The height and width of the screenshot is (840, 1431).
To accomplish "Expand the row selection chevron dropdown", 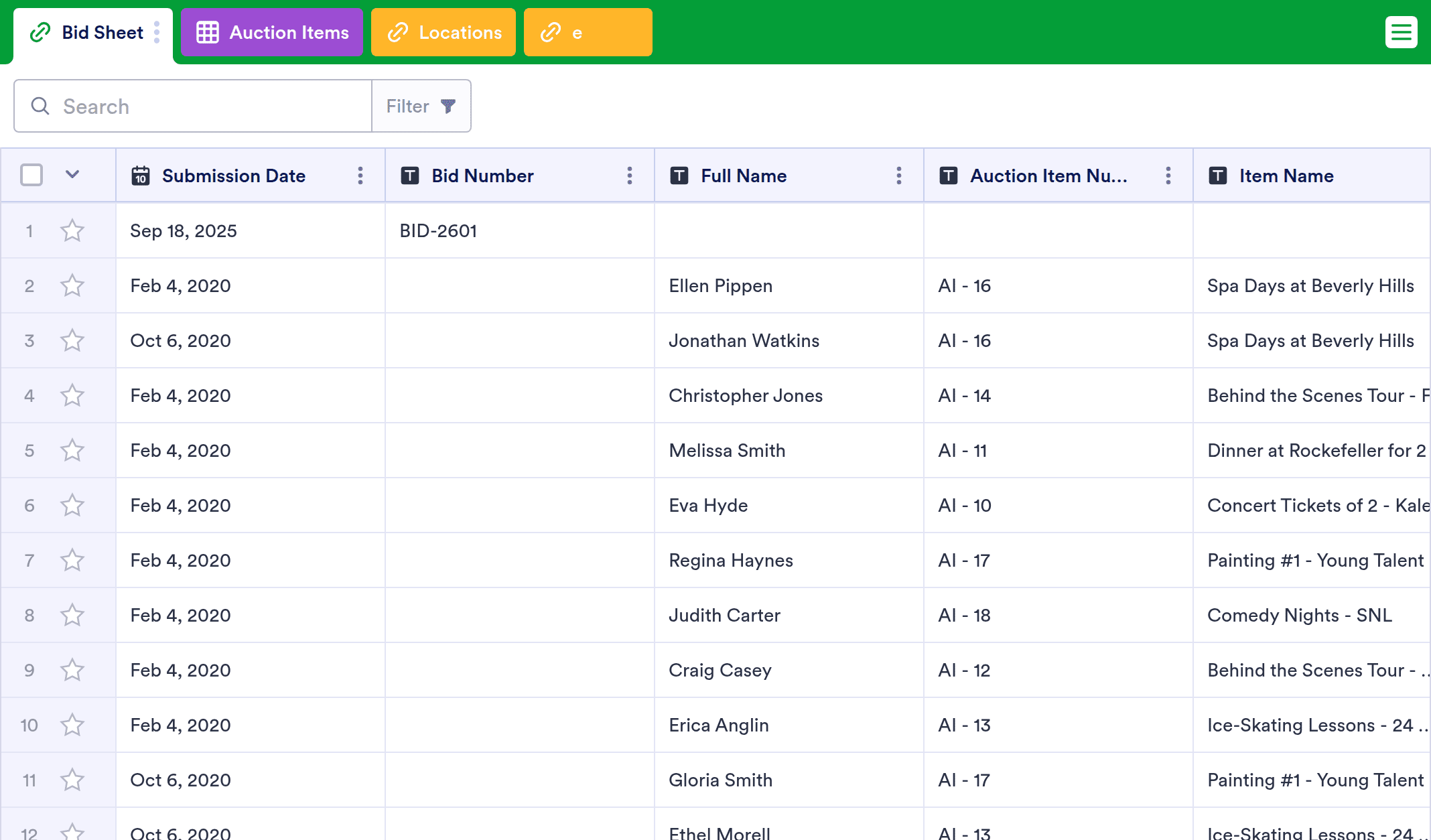I will click(x=72, y=175).
